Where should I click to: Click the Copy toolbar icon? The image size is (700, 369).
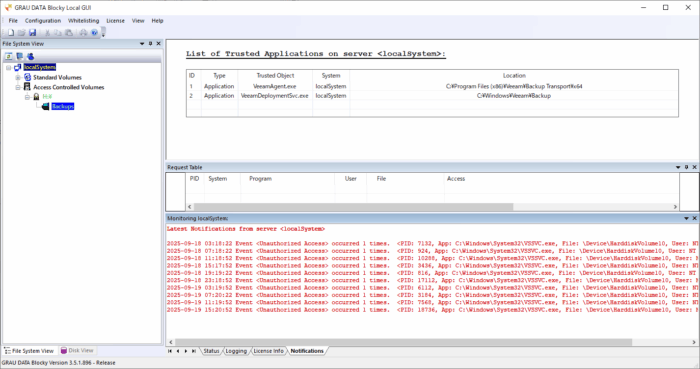tap(58, 33)
